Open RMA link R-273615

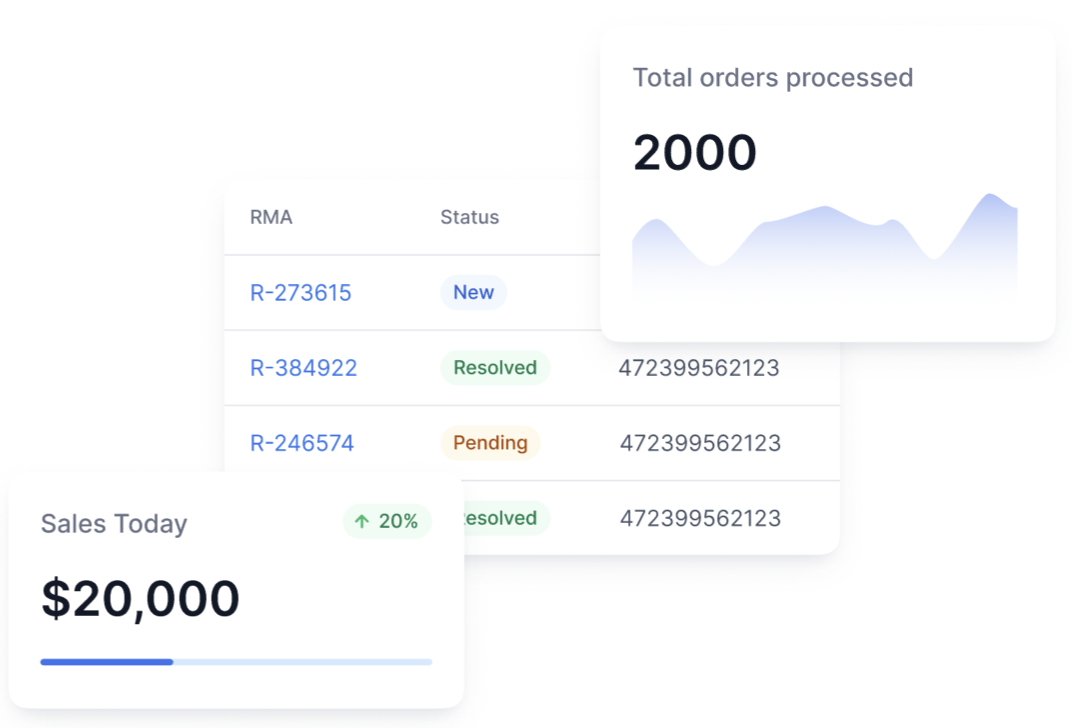301,293
